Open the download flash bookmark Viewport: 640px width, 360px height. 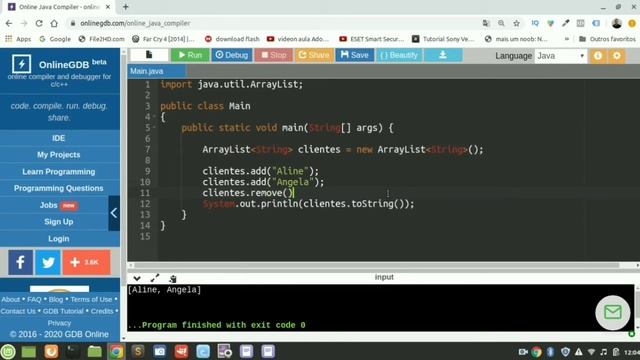tap(232, 39)
